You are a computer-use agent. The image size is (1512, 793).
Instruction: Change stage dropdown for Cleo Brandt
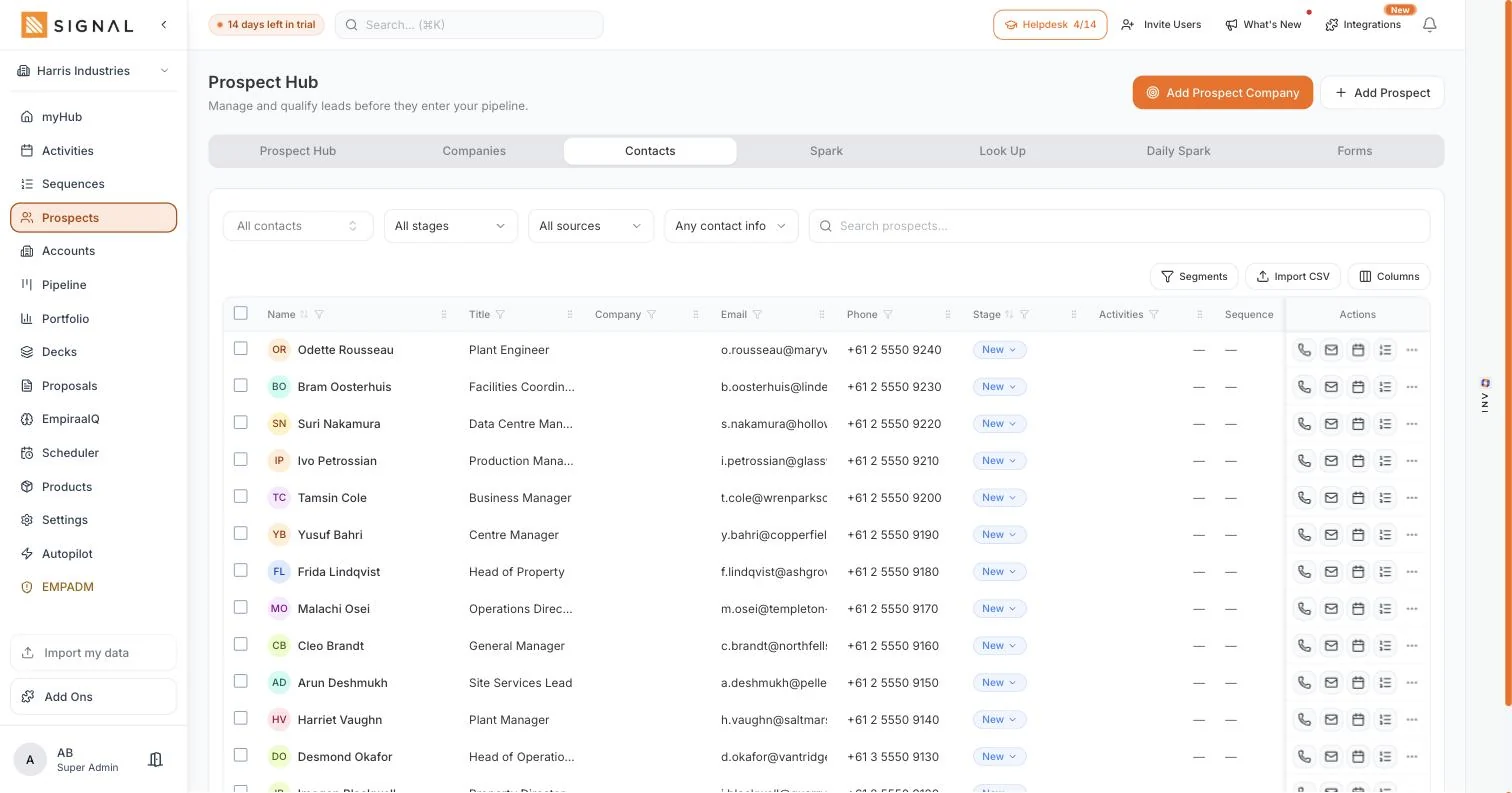coord(999,646)
